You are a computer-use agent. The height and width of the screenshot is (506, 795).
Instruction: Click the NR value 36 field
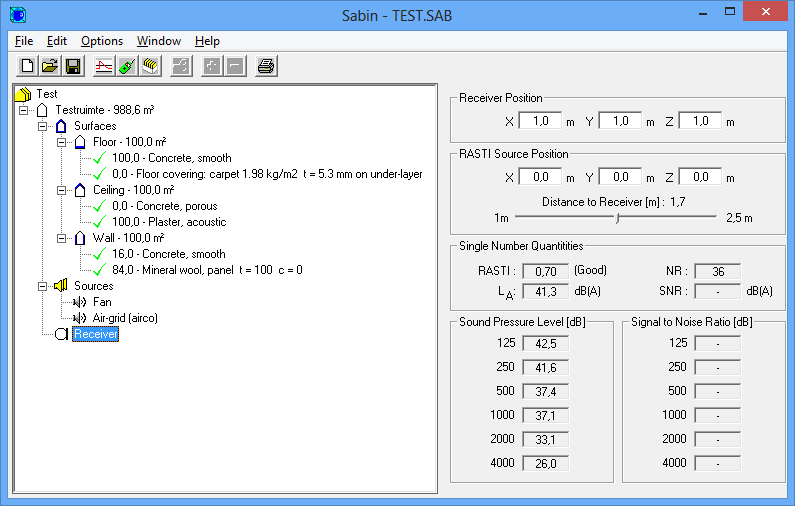(x=717, y=271)
